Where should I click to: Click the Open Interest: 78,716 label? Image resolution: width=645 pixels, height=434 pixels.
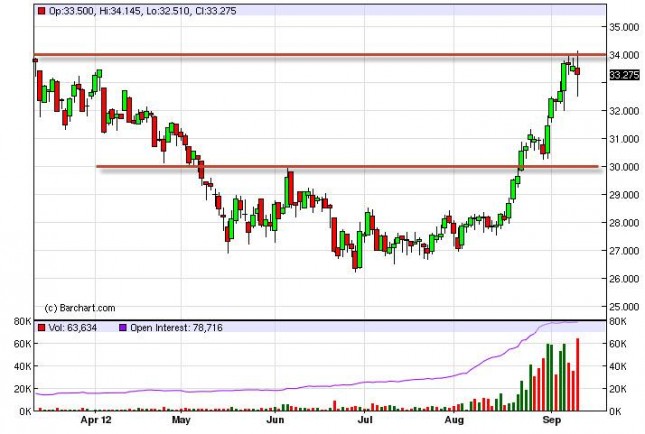point(176,327)
